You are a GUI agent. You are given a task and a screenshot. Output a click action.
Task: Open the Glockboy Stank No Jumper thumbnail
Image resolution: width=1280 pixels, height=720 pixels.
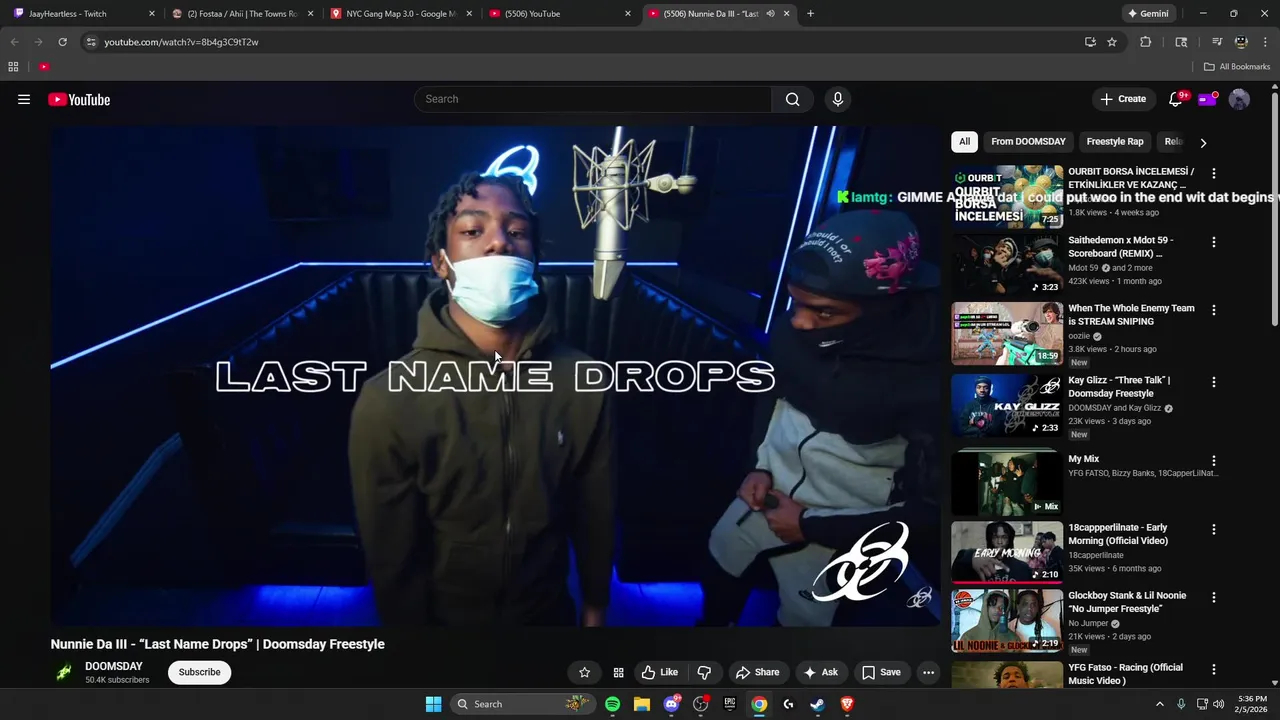pyautogui.click(x=1007, y=620)
